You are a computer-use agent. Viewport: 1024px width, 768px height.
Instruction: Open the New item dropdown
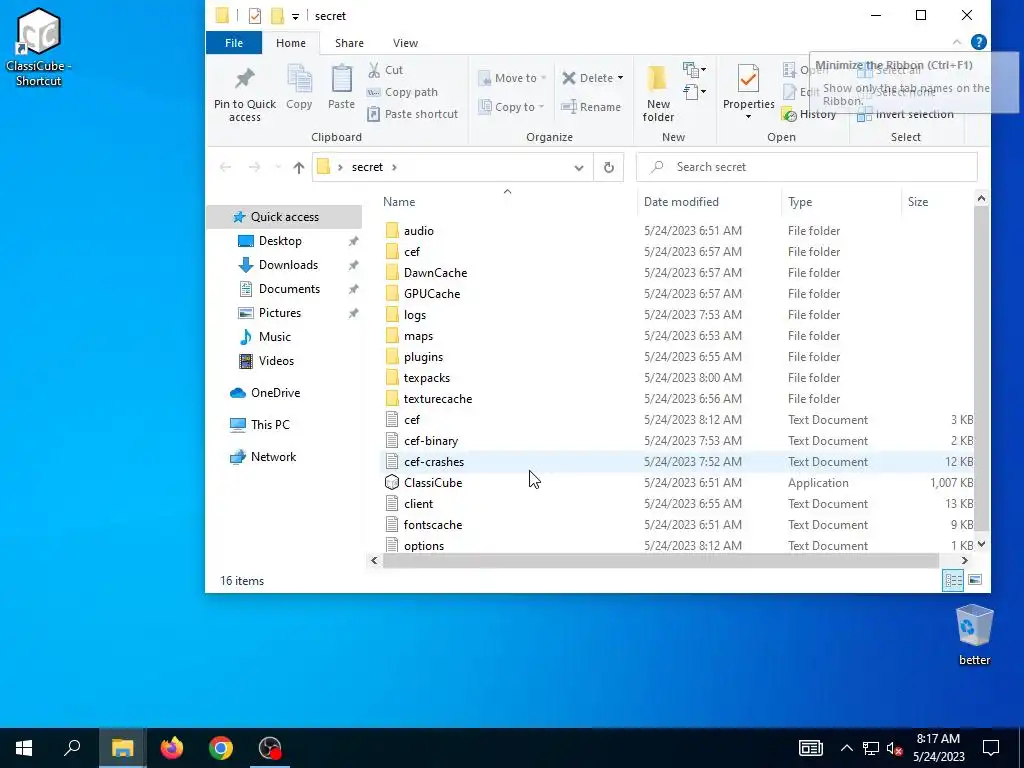point(694,69)
